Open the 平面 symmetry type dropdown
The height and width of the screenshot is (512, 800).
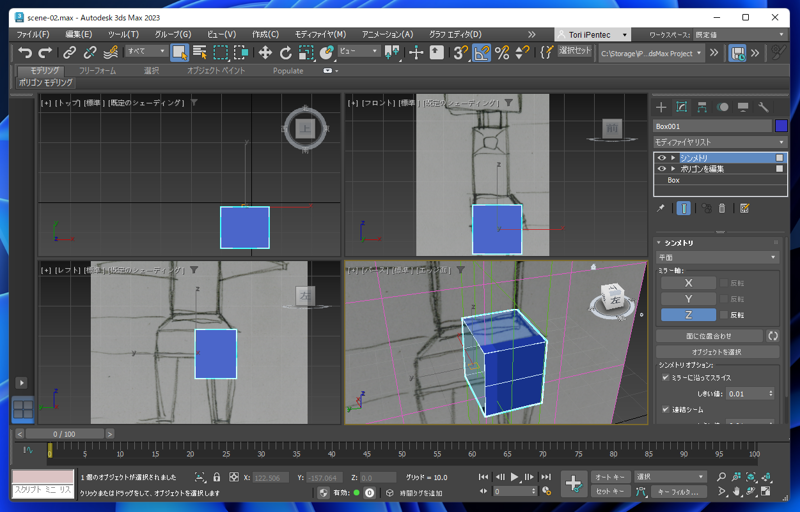coord(717,257)
